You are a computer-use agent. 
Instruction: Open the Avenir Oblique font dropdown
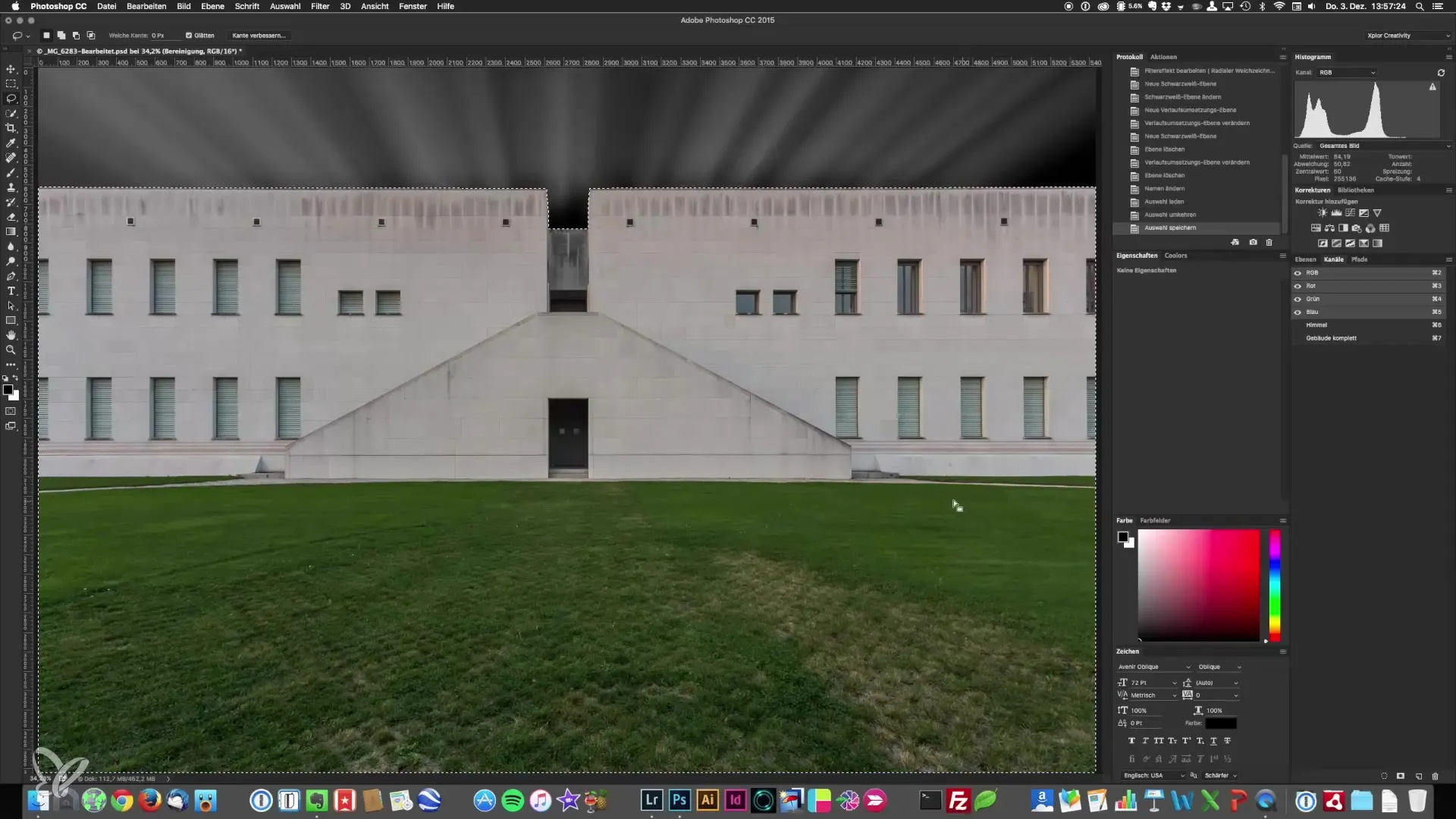pyautogui.click(x=1153, y=667)
